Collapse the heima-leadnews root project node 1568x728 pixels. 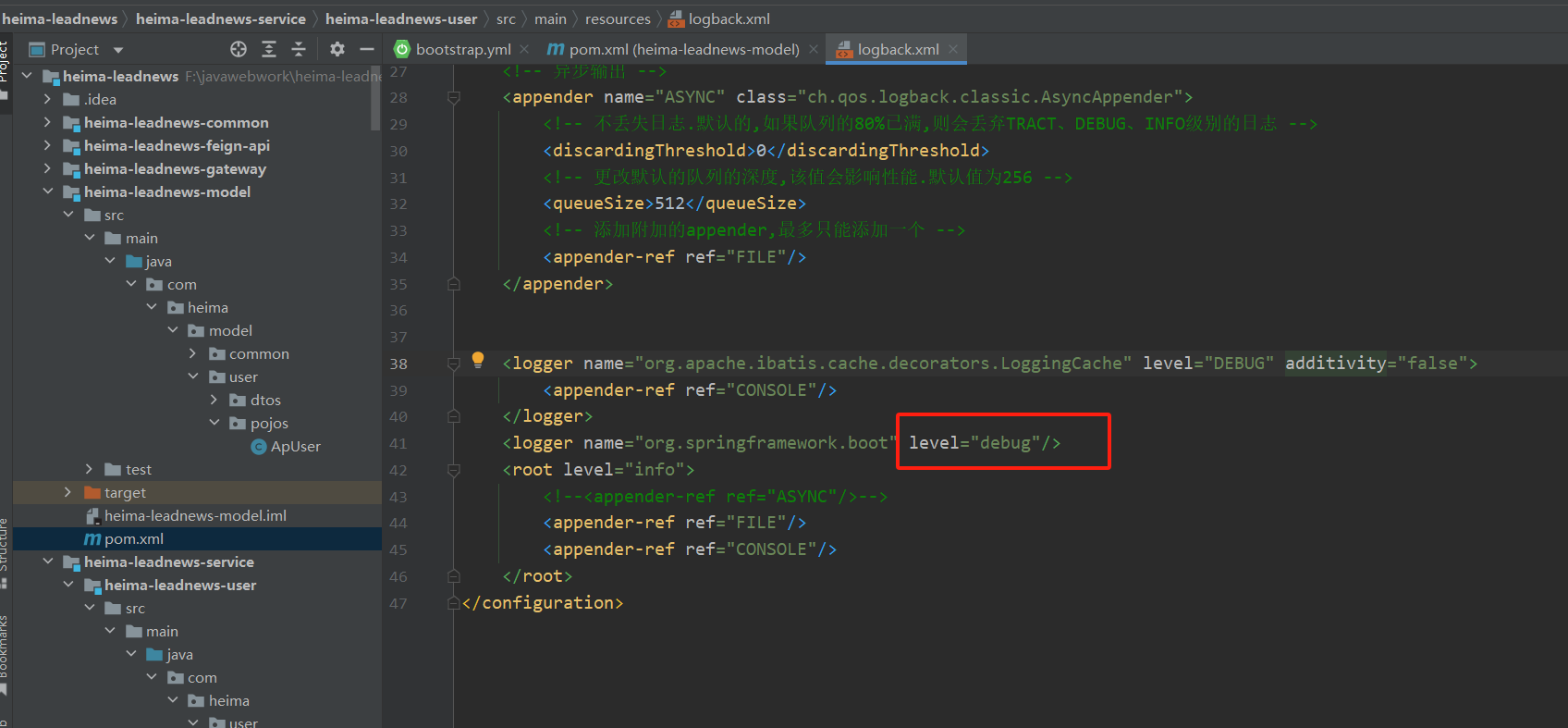tap(27, 76)
